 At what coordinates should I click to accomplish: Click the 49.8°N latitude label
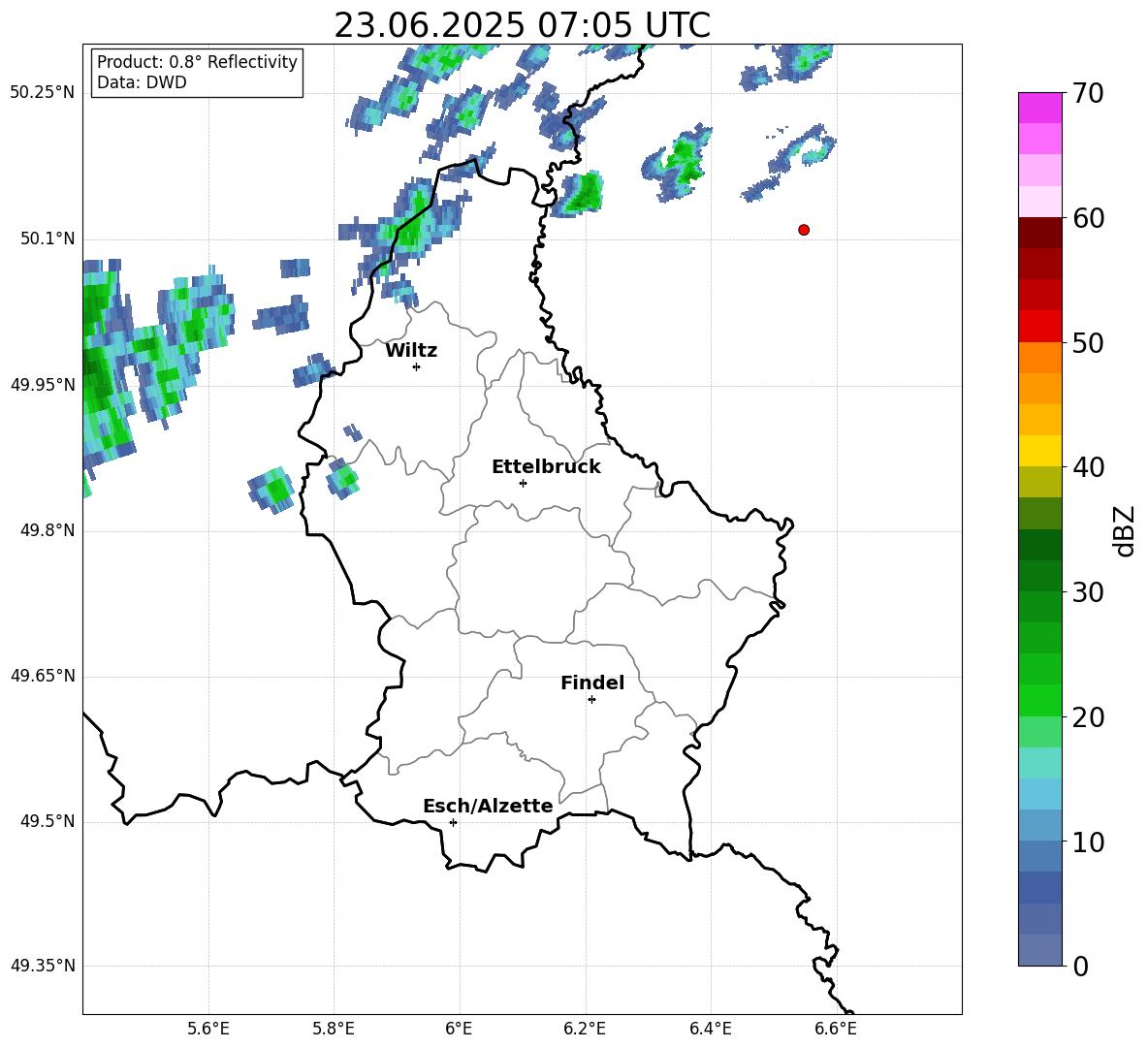pos(48,530)
